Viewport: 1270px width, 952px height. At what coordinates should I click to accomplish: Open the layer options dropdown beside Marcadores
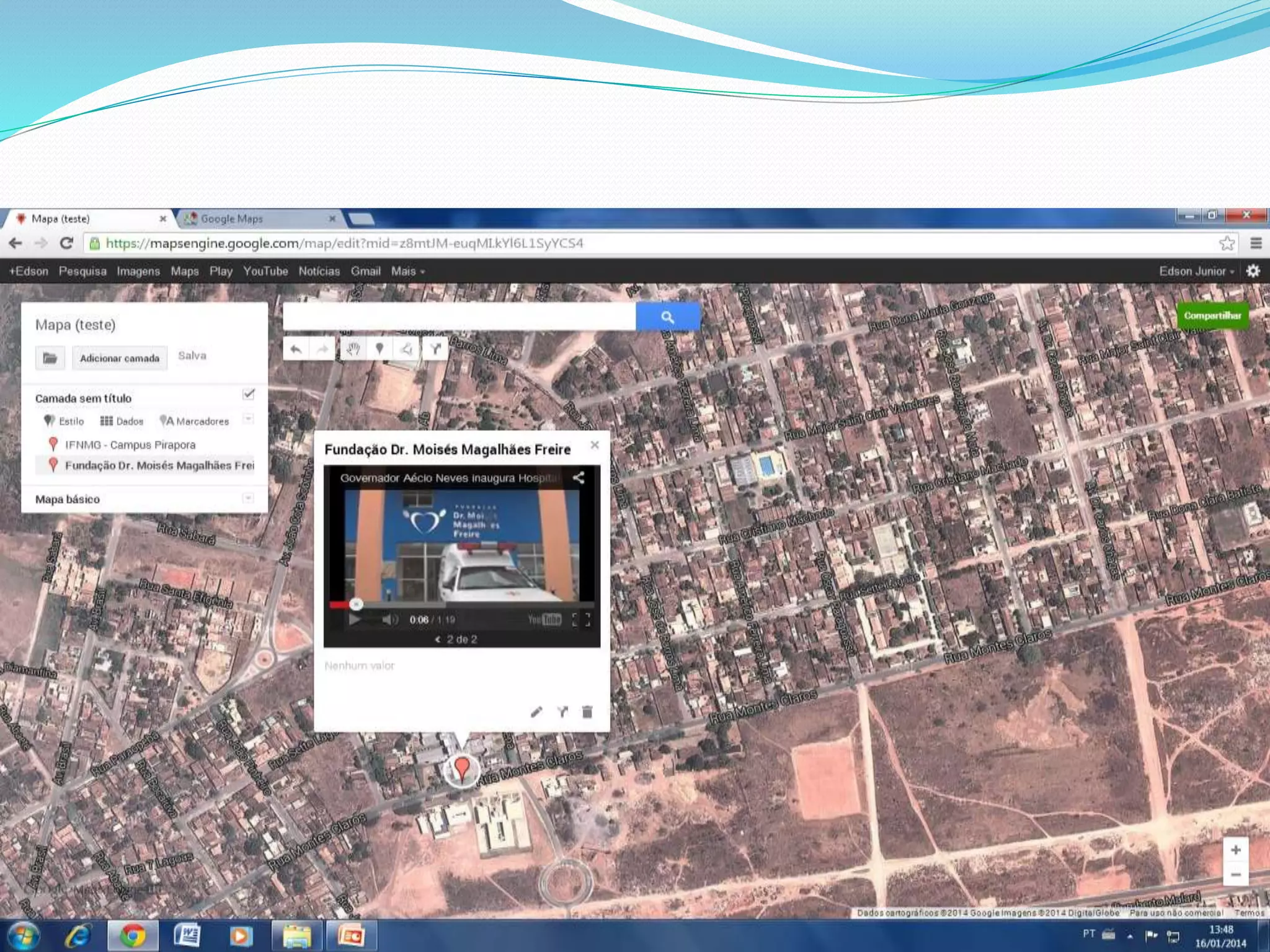[x=248, y=419]
